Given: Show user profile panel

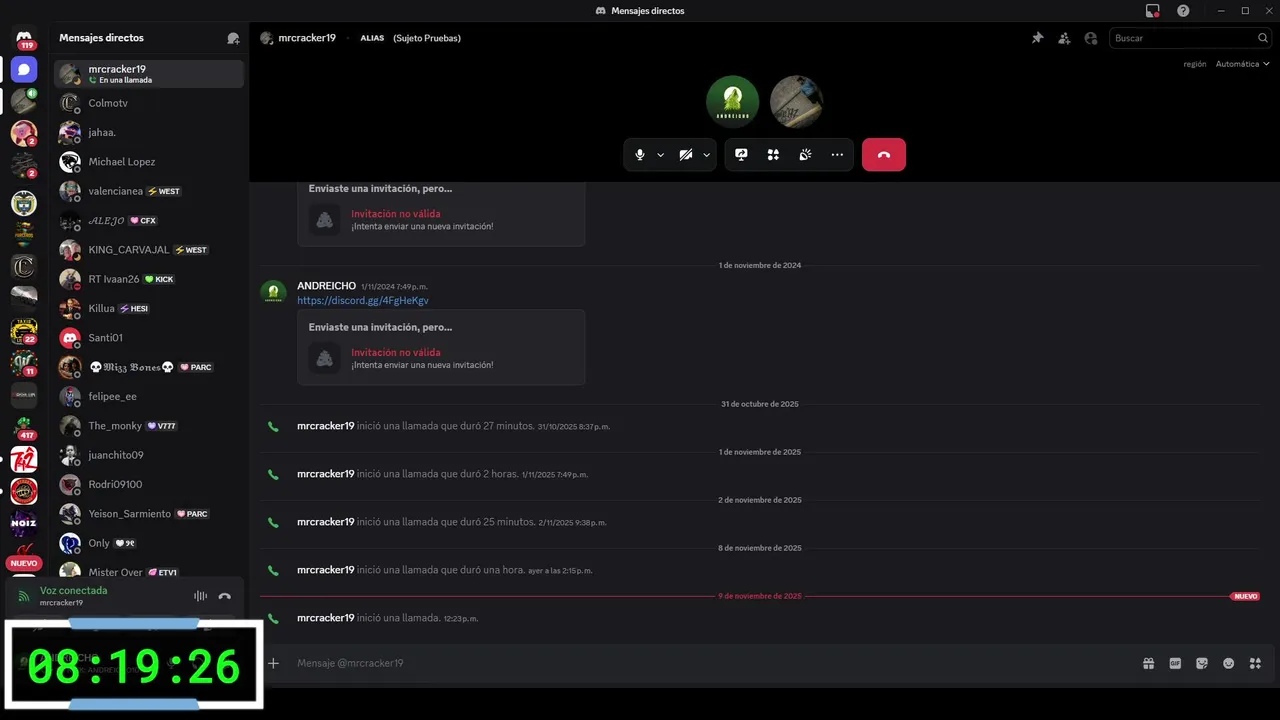Looking at the screenshot, I should pyautogui.click(x=1091, y=38).
